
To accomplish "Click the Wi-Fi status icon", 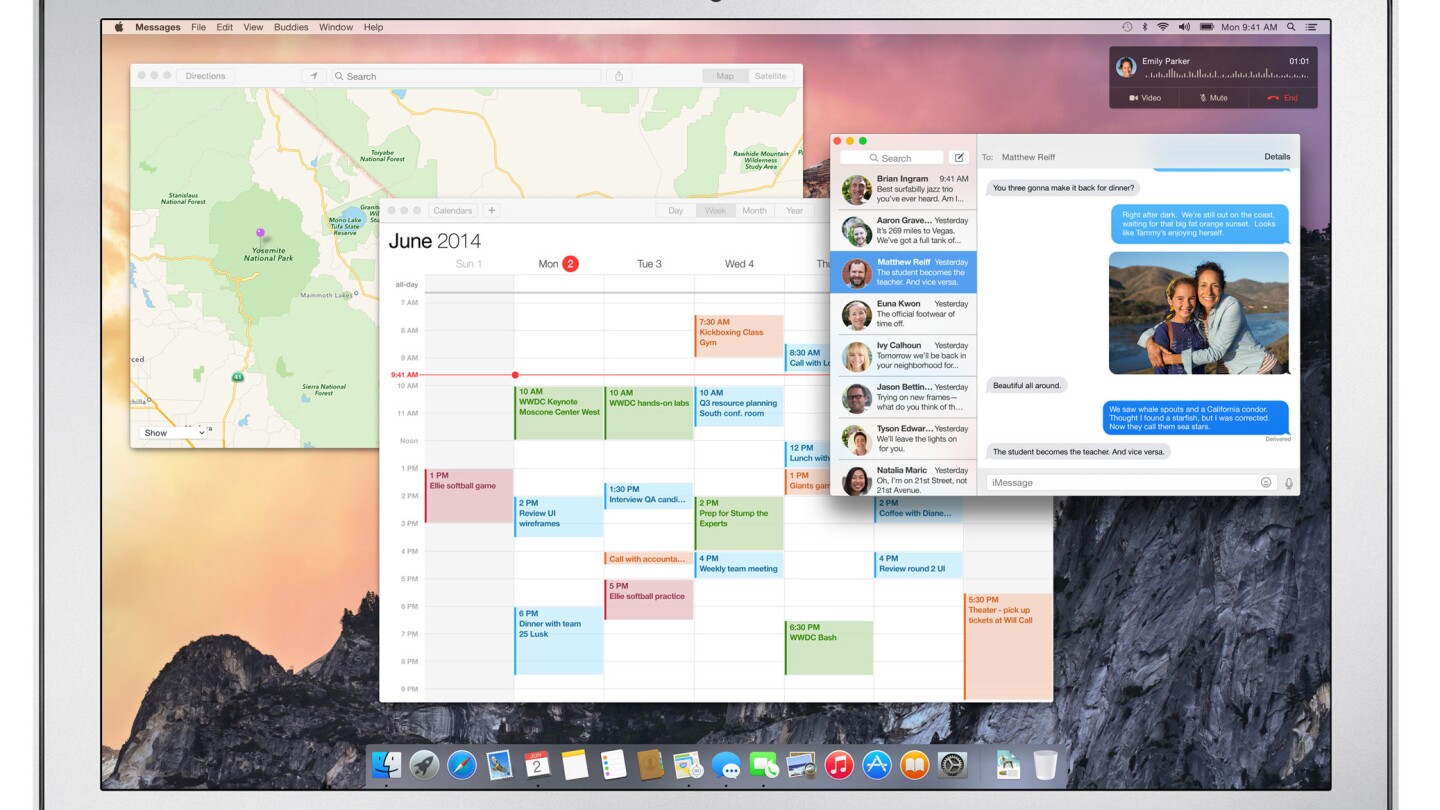I will [x=1163, y=27].
